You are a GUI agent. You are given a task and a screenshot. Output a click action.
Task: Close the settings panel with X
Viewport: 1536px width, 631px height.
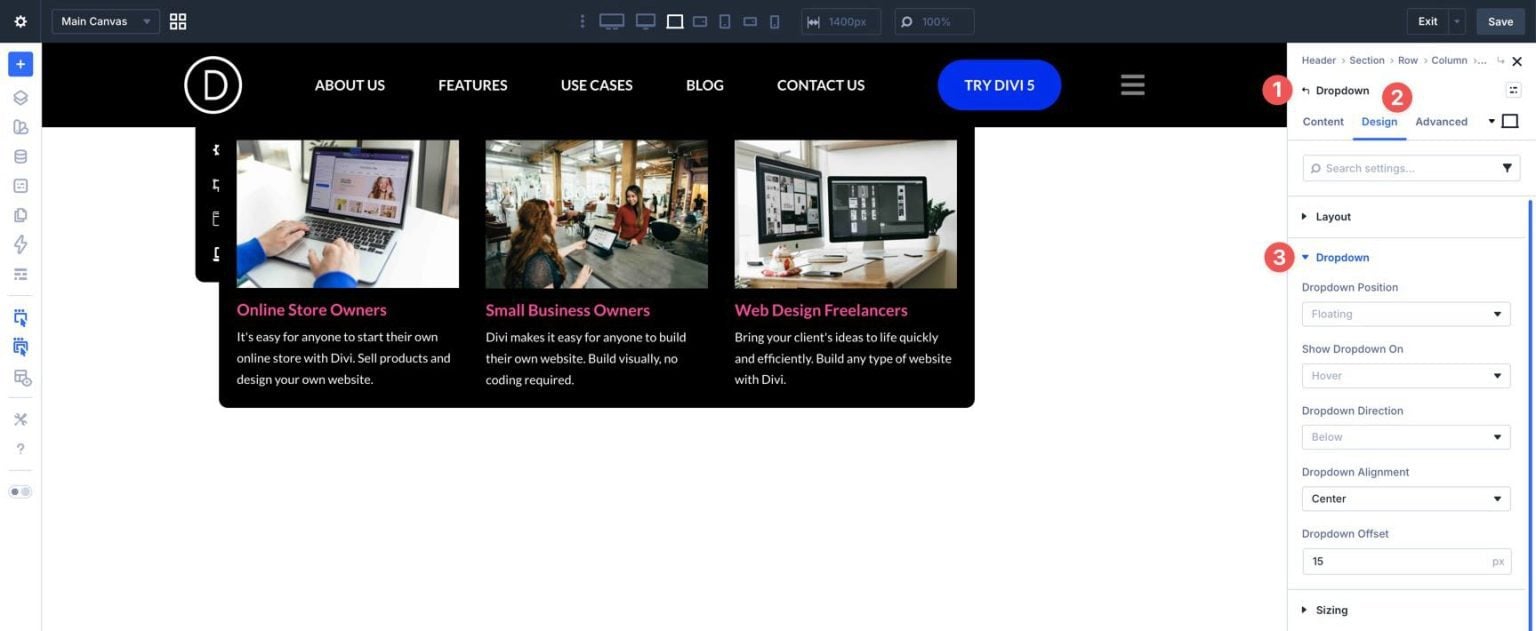[1517, 61]
